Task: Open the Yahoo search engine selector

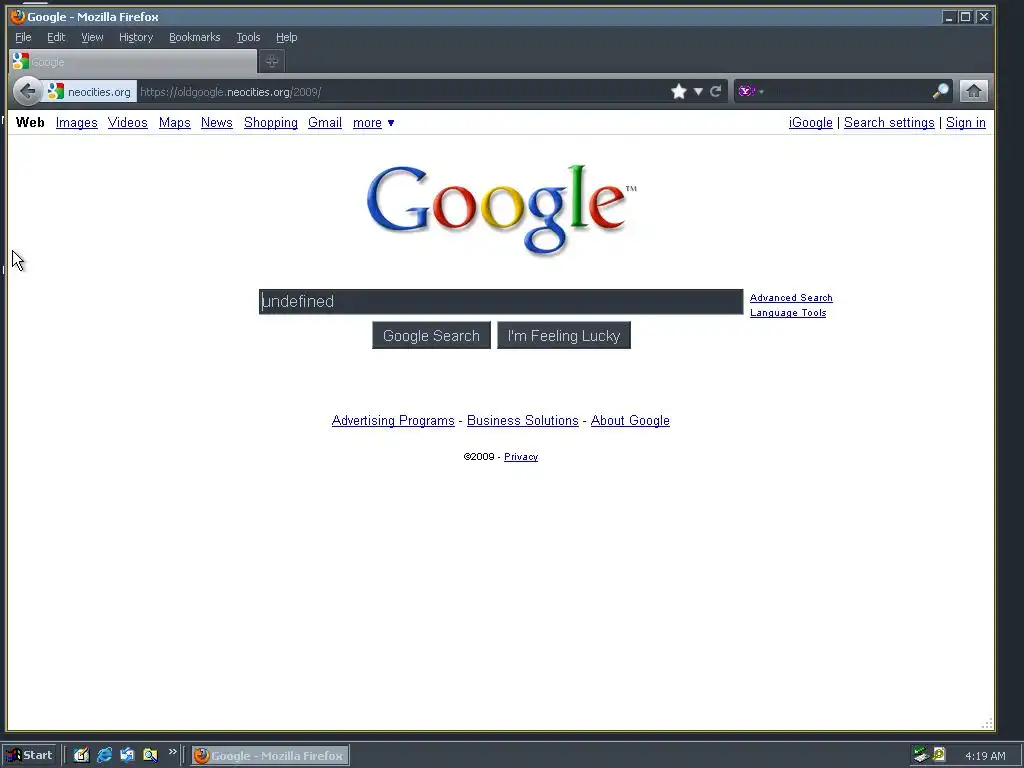Action: [x=750, y=91]
